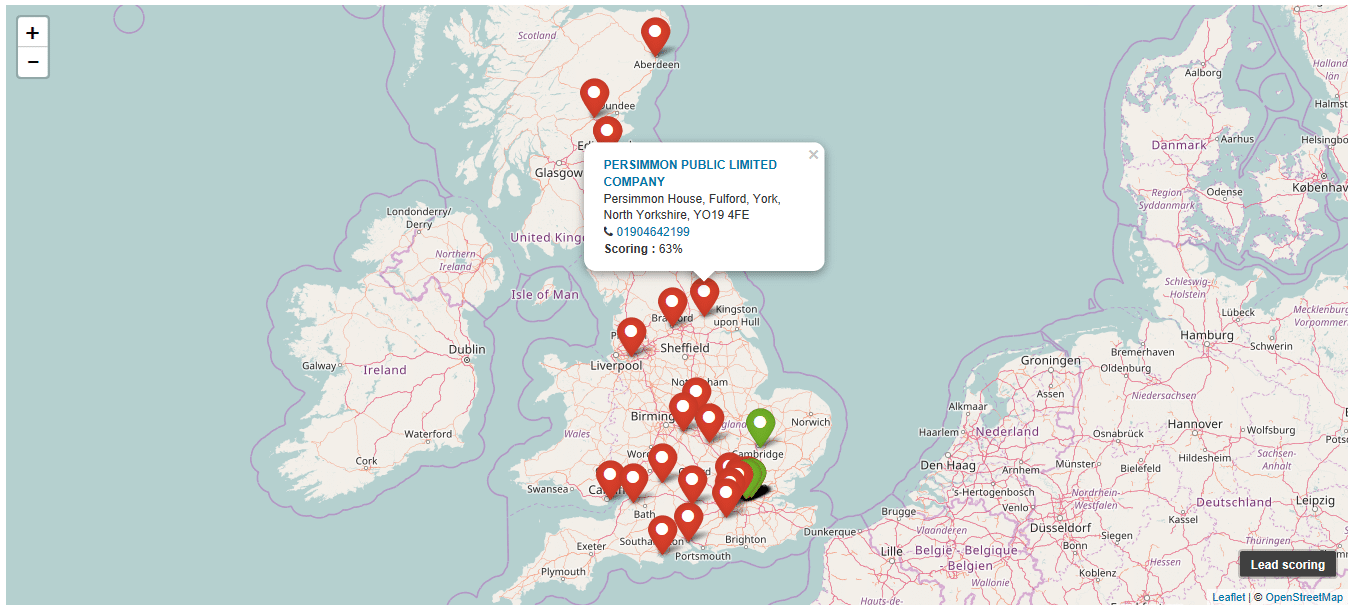Open the red marker covering the Cardiff label

tap(610, 480)
